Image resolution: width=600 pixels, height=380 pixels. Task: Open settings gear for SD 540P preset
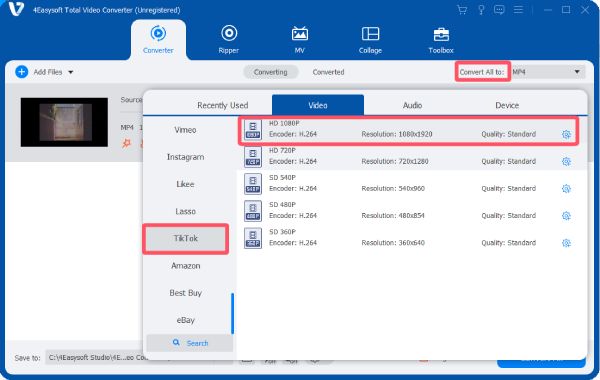566,189
